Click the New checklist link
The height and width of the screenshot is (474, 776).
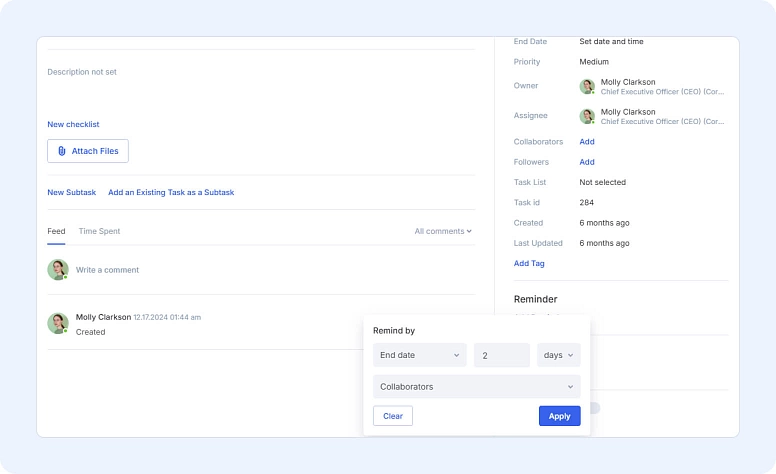(x=73, y=124)
